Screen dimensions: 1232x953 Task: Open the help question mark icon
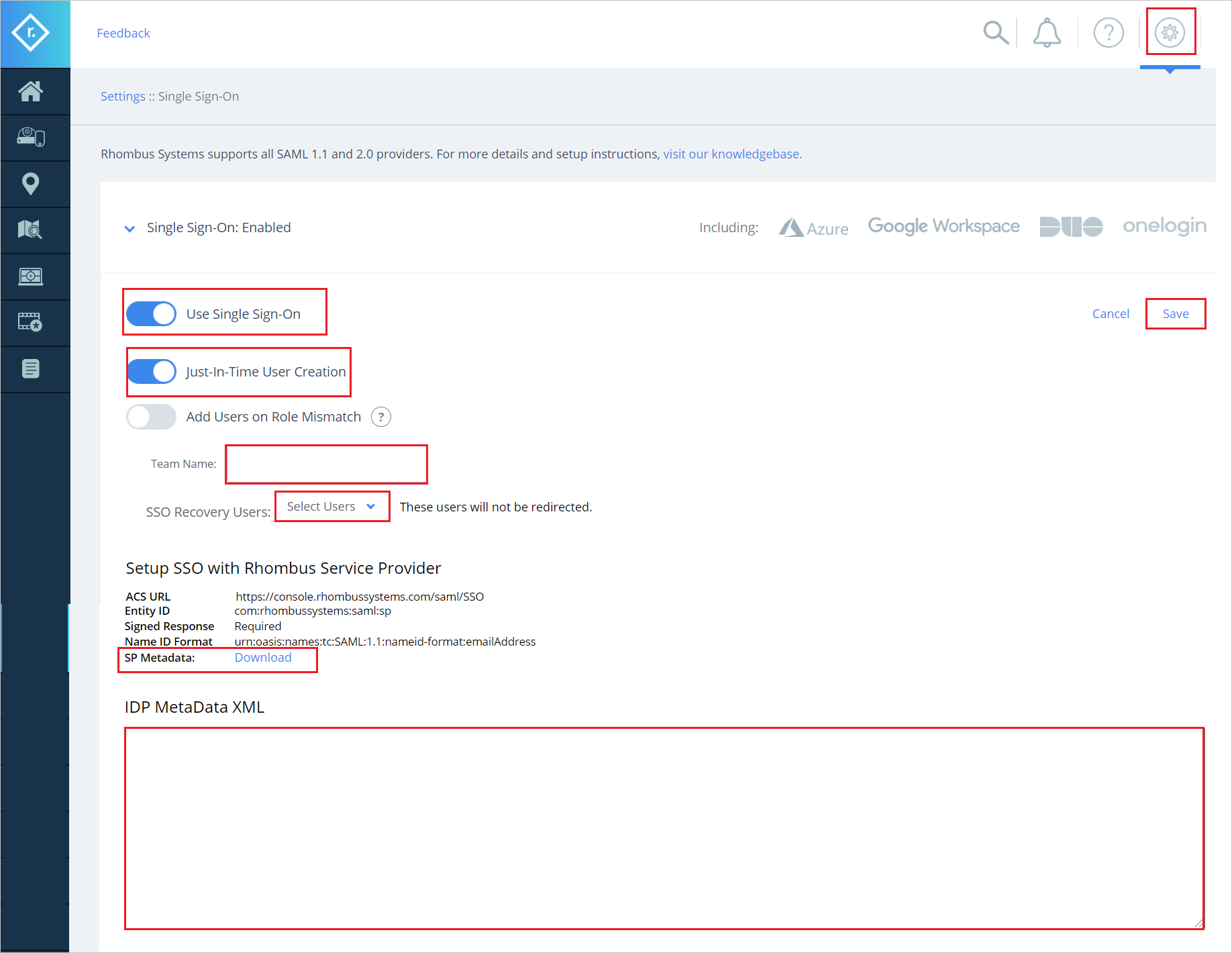(x=1109, y=32)
